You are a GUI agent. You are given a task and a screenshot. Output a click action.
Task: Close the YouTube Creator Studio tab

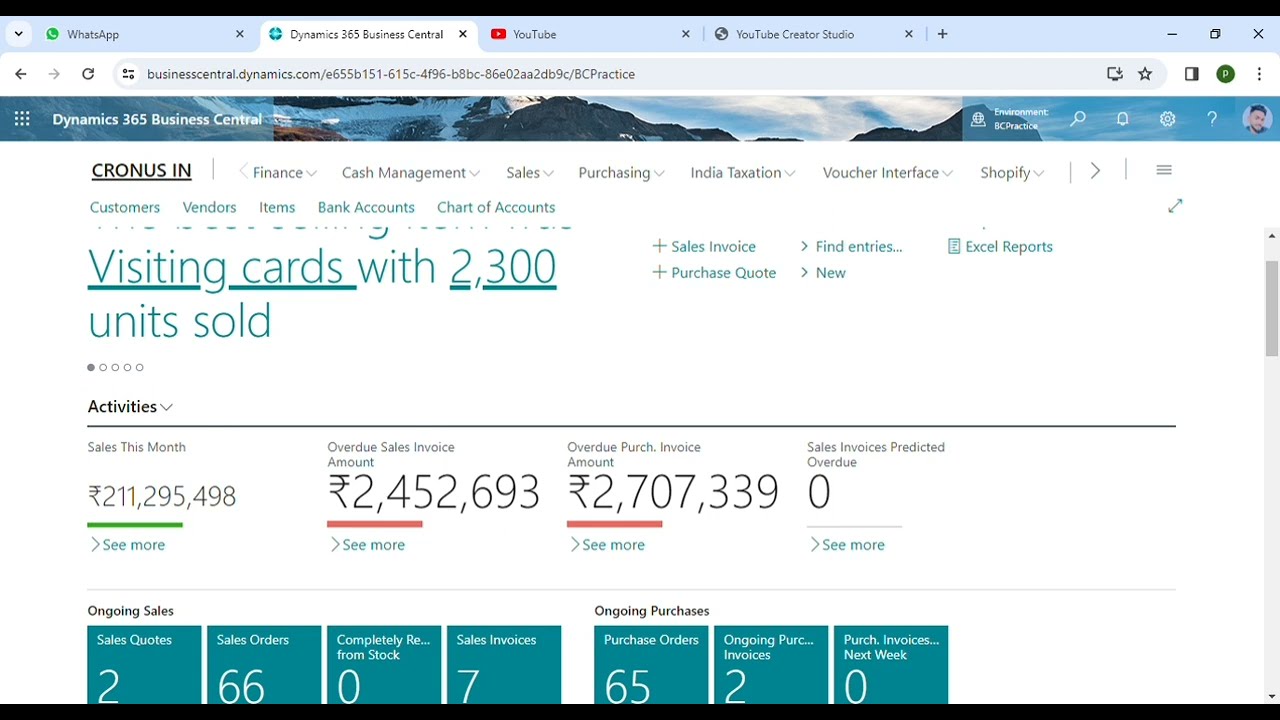(x=908, y=34)
